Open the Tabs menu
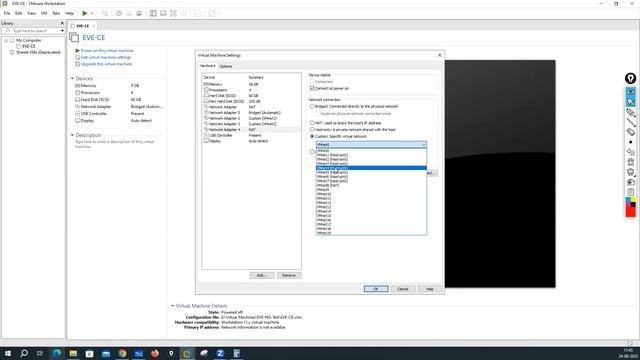The image size is (640, 360). point(56,13)
